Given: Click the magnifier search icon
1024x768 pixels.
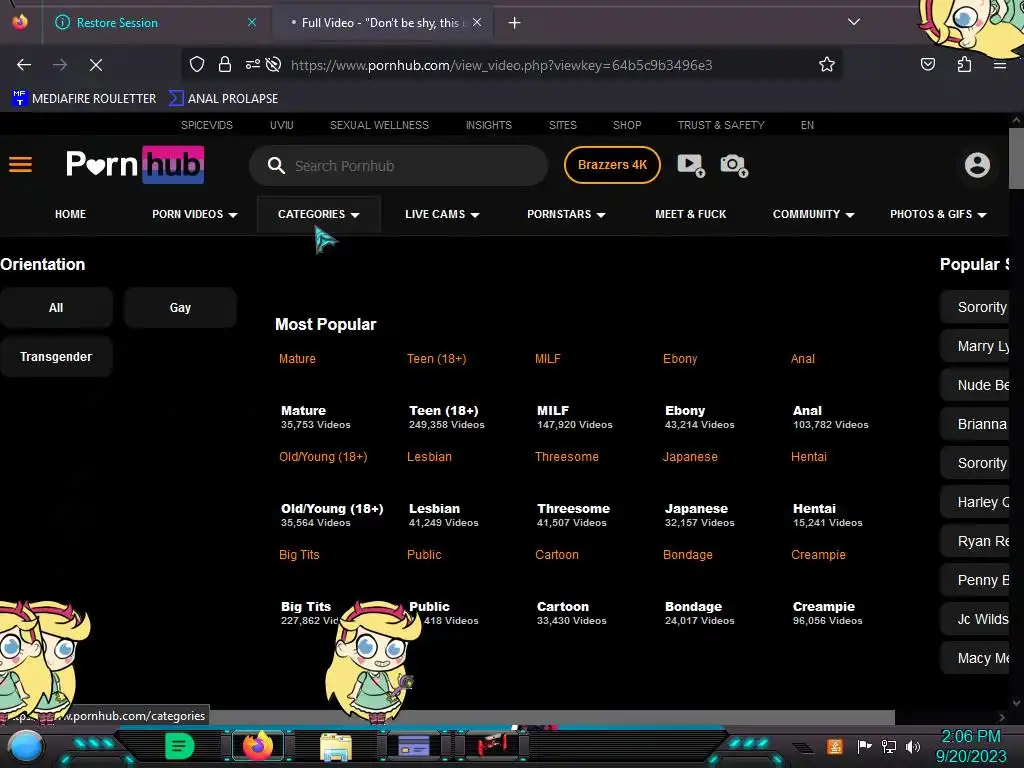Looking at the screenshot, I should [x=276, y=165].
